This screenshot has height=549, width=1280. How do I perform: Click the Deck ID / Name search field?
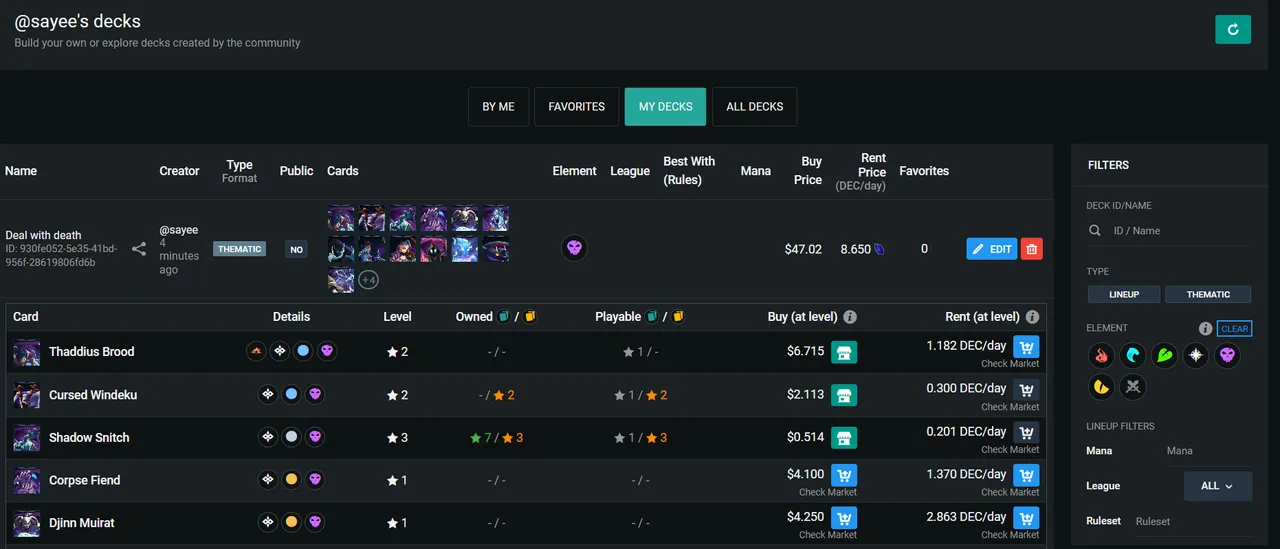point(1175,231)
